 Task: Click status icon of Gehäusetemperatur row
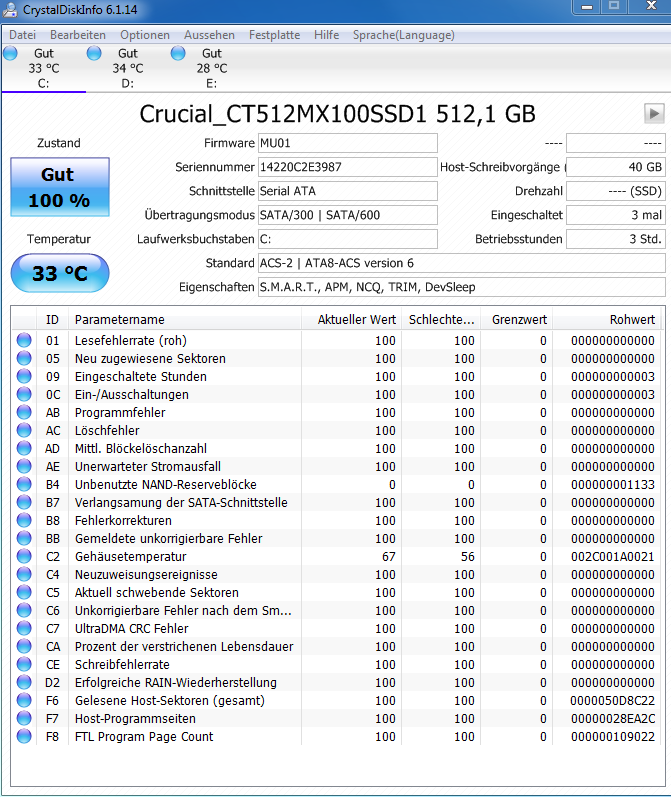[x=24, y=556]
